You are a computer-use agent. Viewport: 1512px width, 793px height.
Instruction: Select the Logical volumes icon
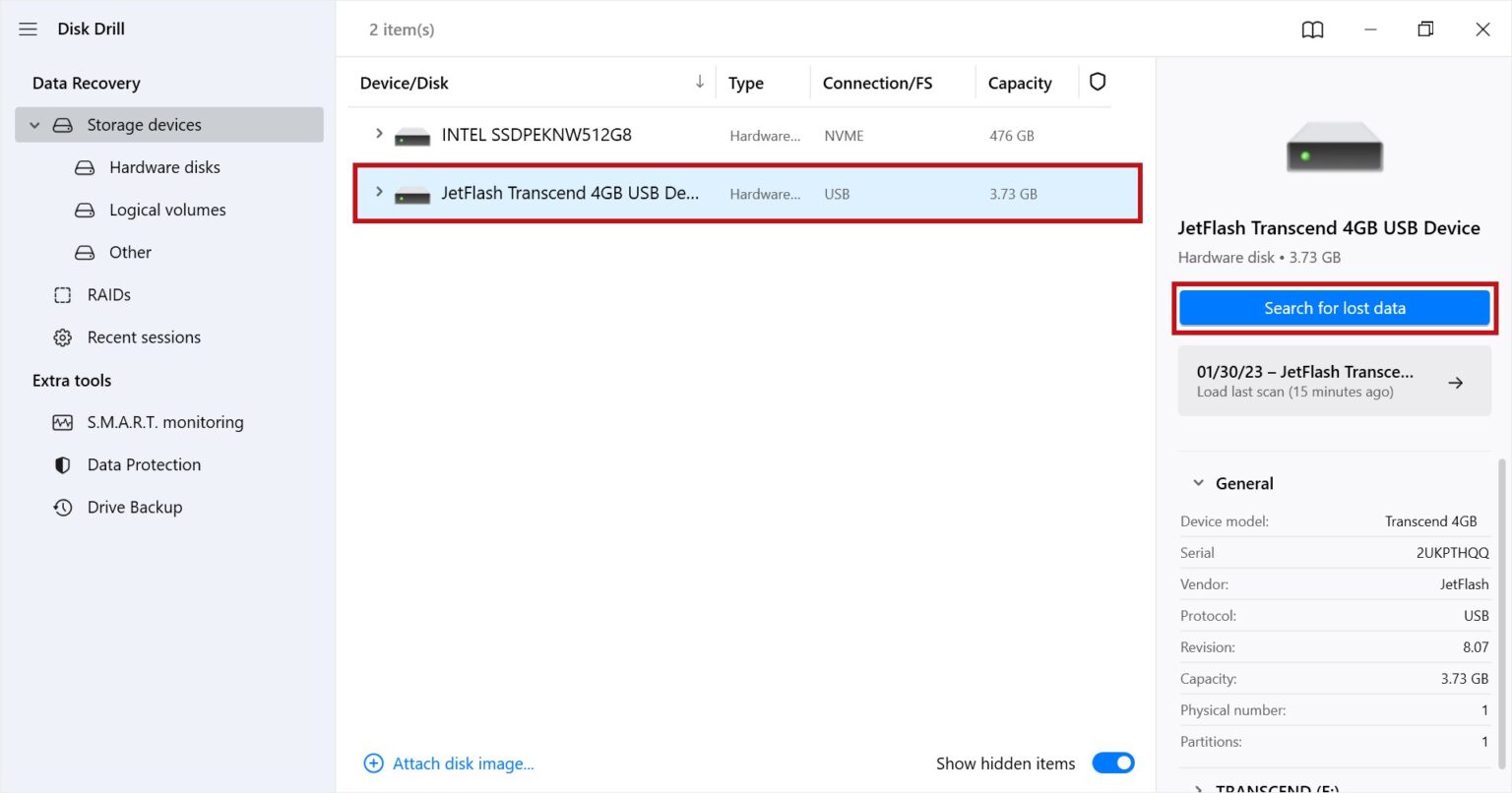click(84, 210)
